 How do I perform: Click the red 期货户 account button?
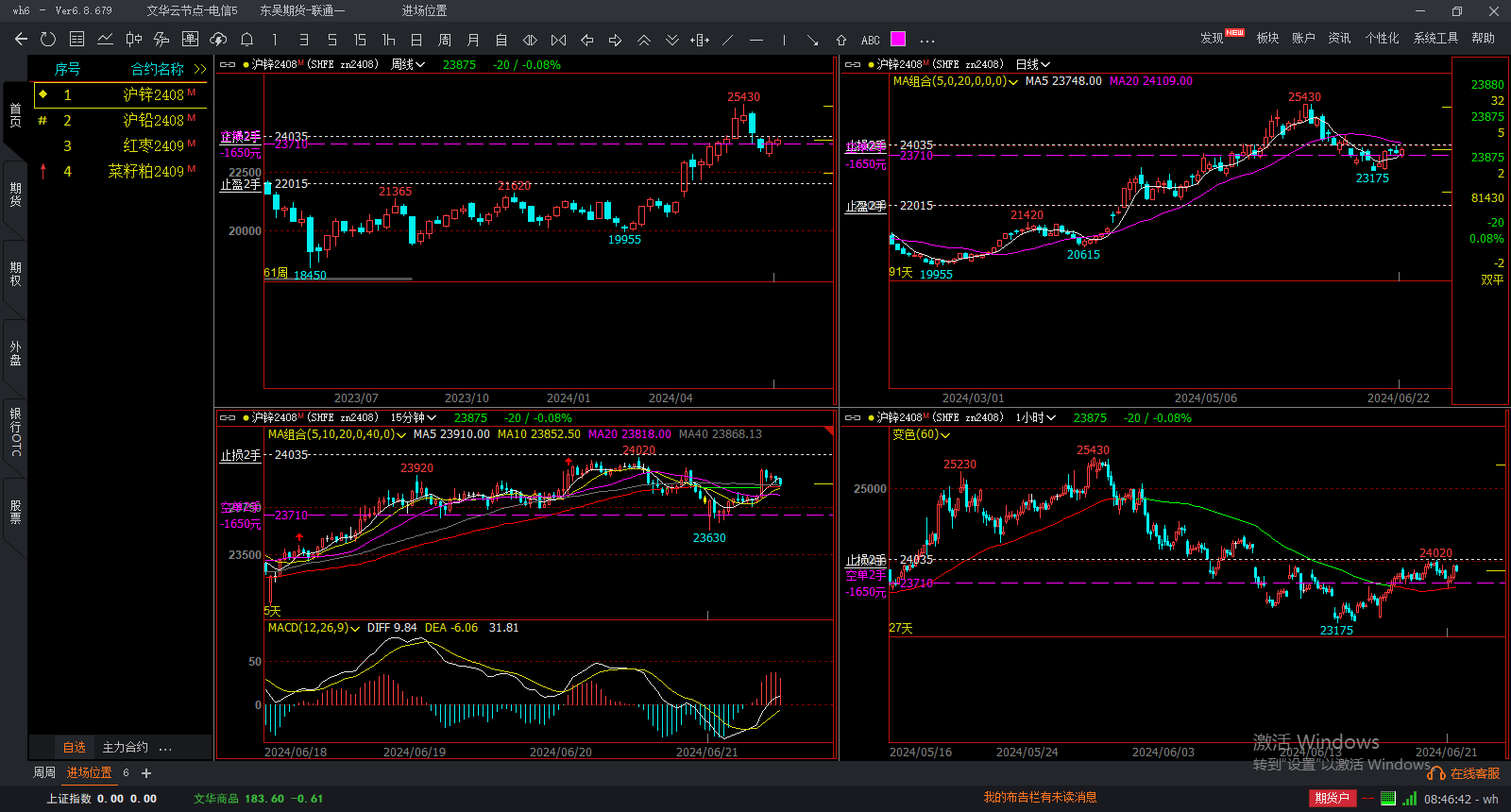1333,798
